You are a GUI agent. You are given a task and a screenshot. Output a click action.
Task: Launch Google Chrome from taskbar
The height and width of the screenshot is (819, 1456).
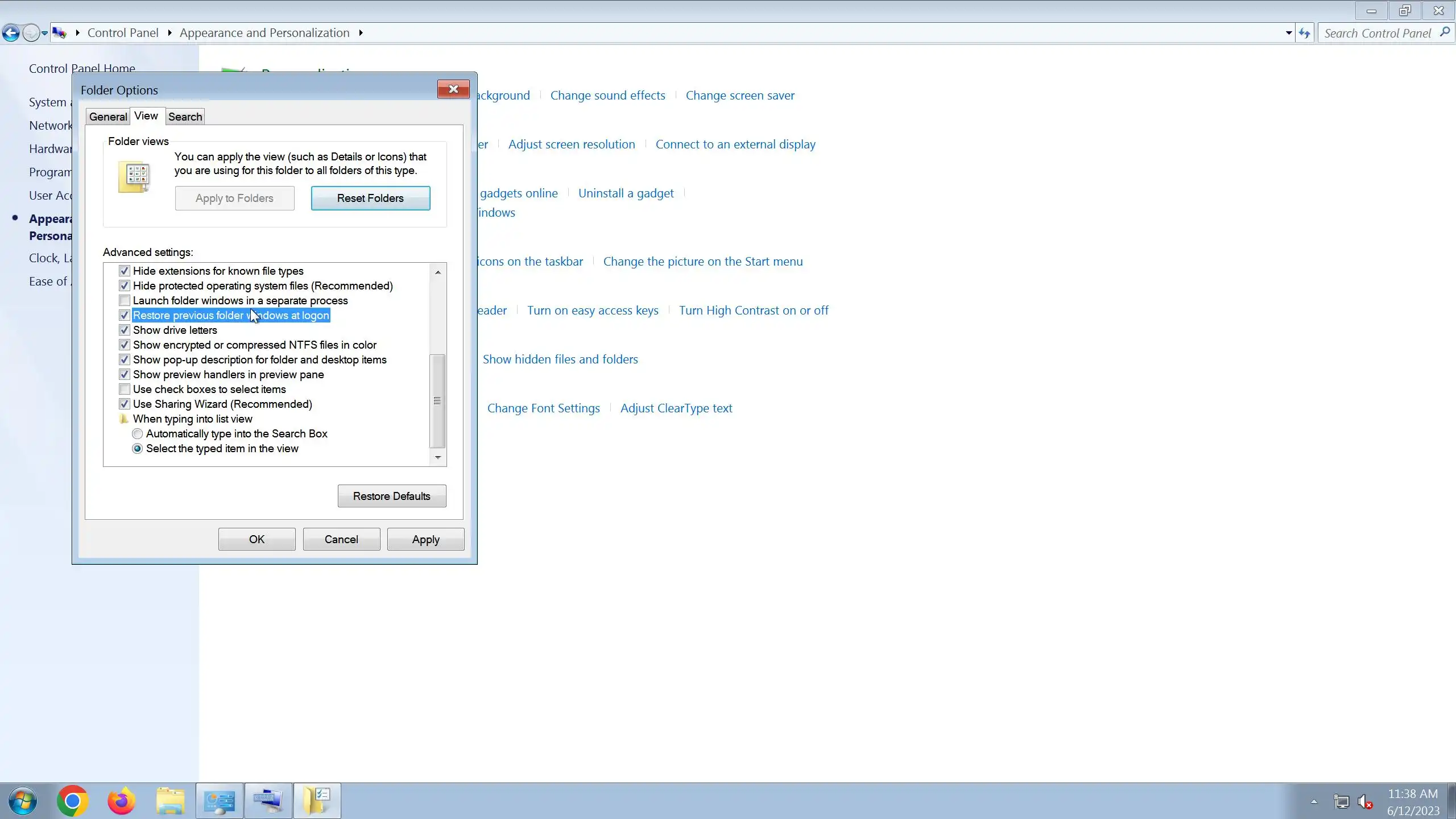pos(72,801)
